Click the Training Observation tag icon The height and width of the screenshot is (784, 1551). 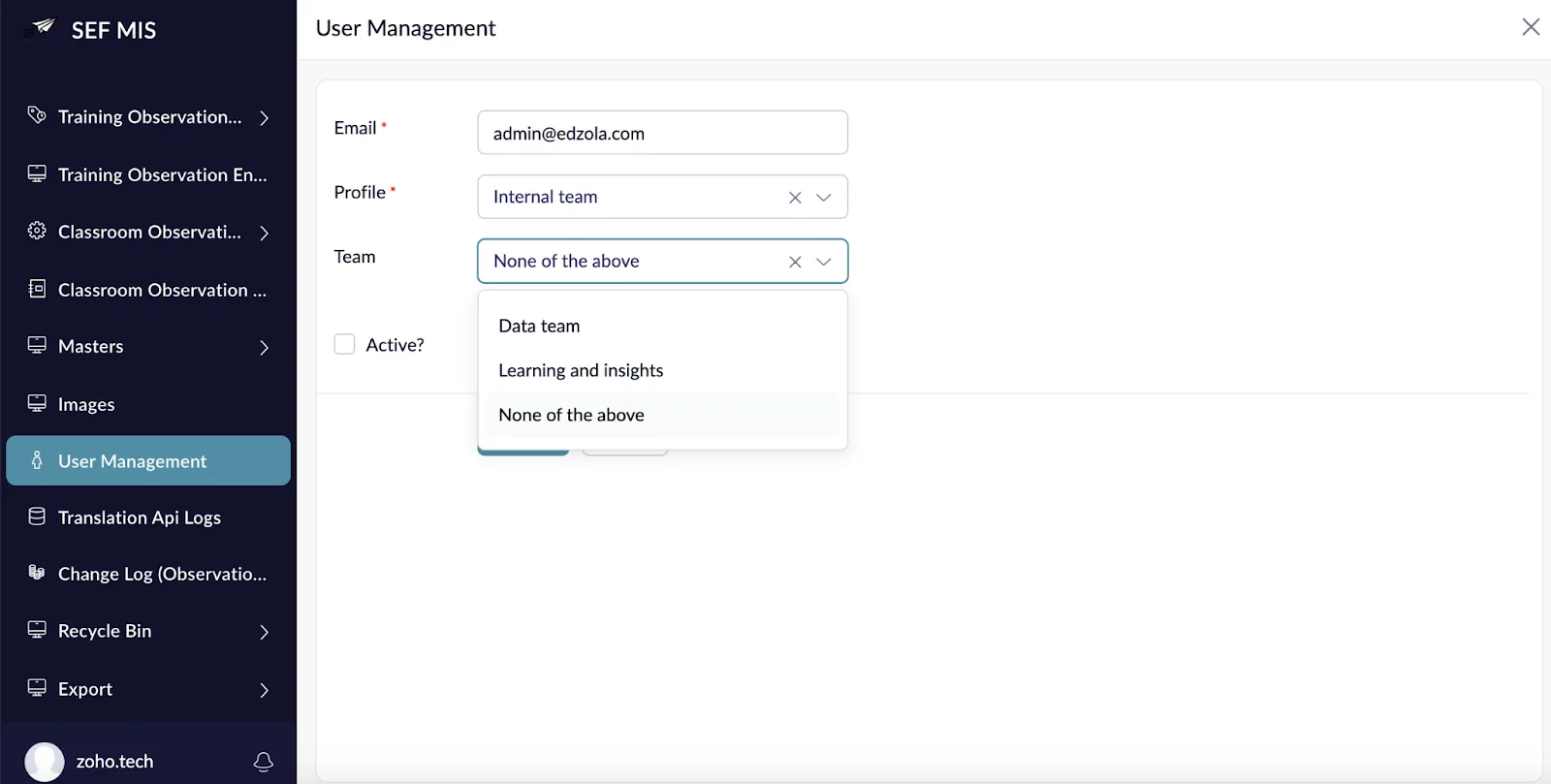click(37, 115)
